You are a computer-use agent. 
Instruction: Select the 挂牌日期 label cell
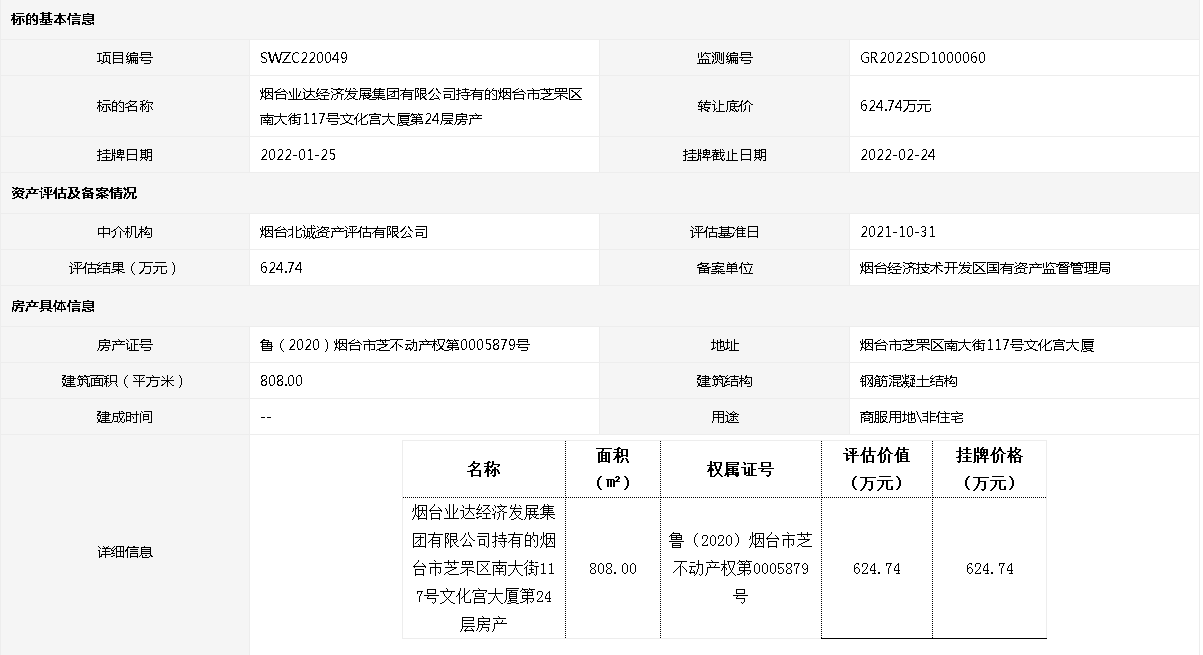[125, 155]
